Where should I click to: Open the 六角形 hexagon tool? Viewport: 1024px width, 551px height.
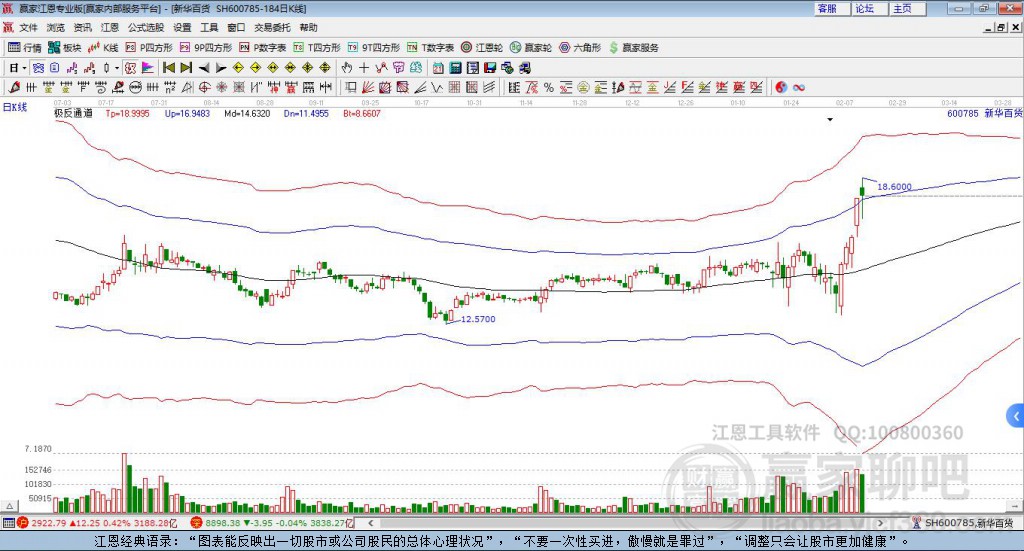(580, 48)
